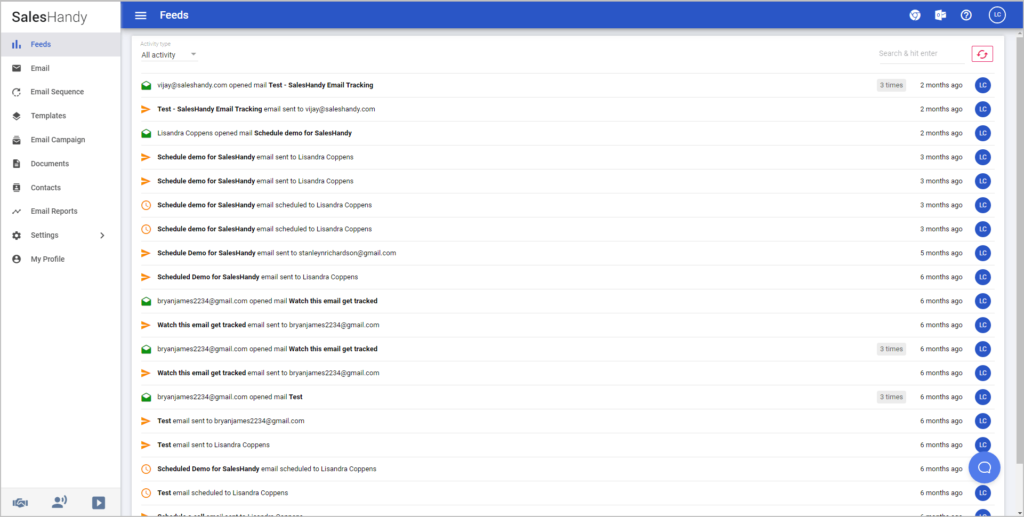This screenshot has width=1024, height=517.
Task: Toggle the hamburger menu in the header
Action: [x=140, y=15]
